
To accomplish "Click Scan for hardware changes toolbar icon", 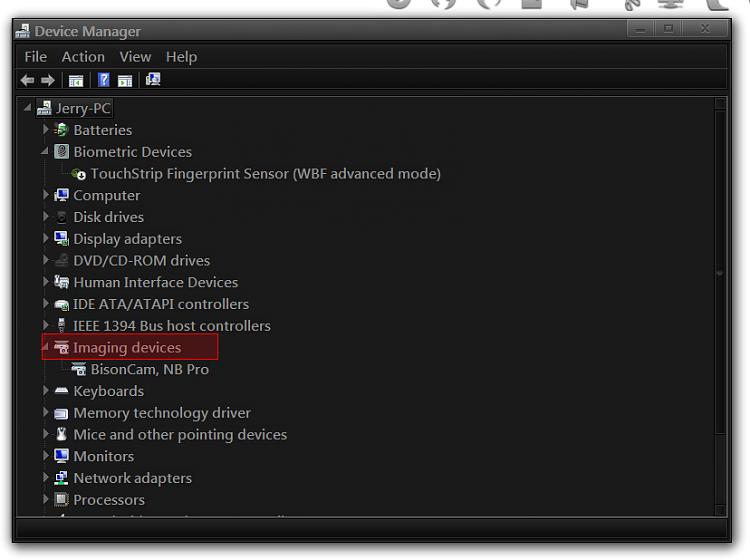I will 153,79.
